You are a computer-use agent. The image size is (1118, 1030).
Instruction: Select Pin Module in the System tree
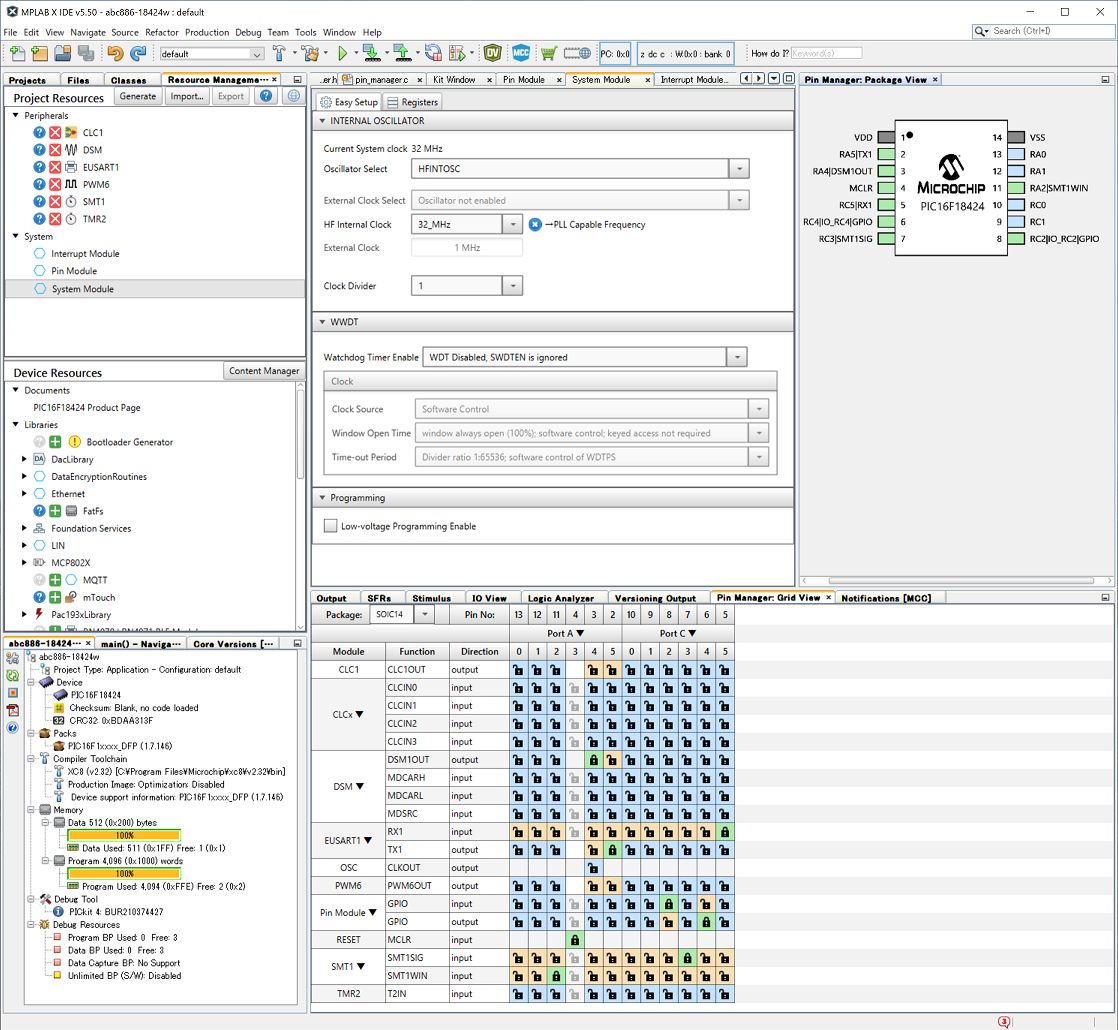tap(74, 271)
